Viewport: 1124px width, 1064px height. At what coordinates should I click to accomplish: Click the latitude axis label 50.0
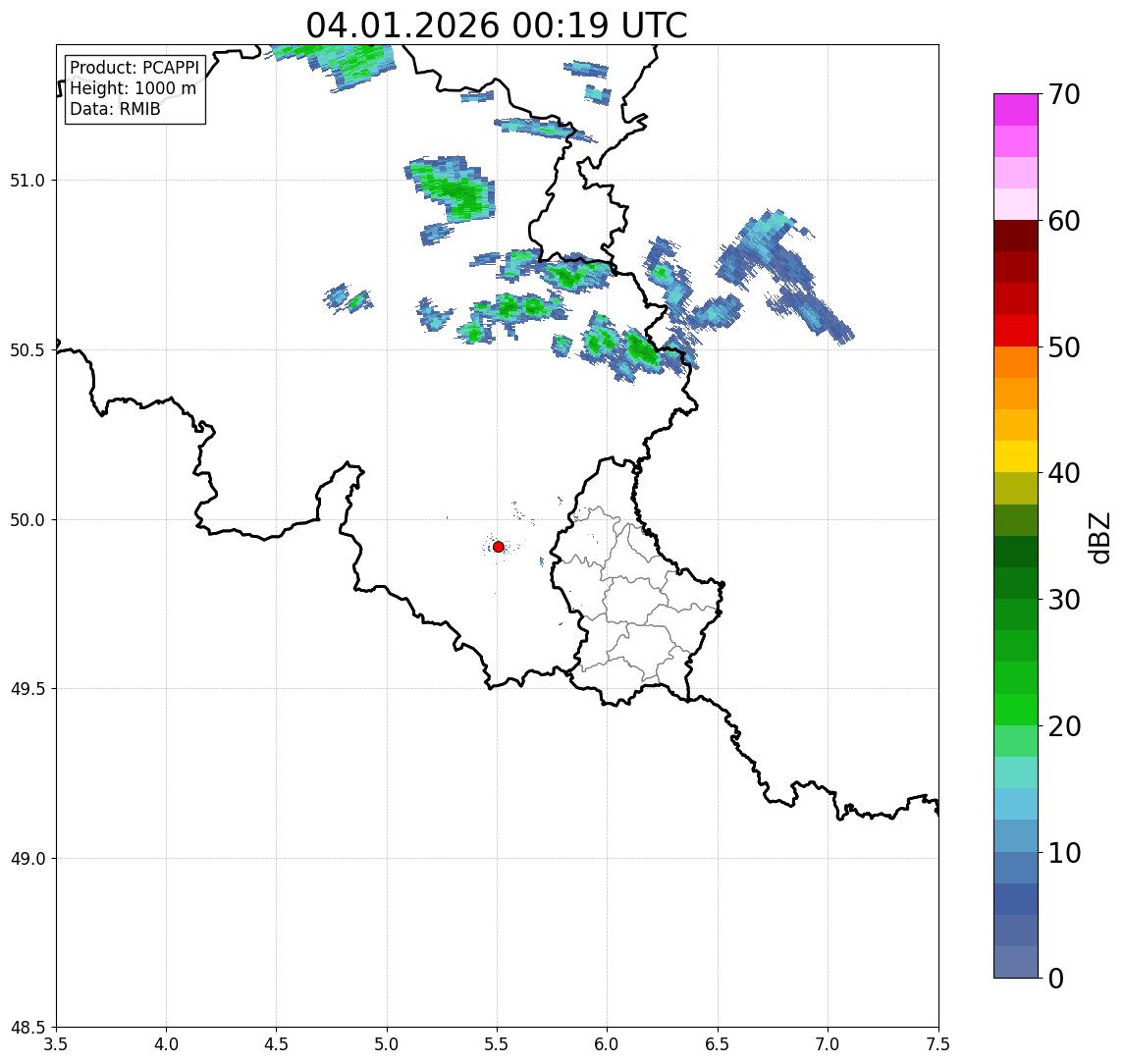(x=27, y=520)
